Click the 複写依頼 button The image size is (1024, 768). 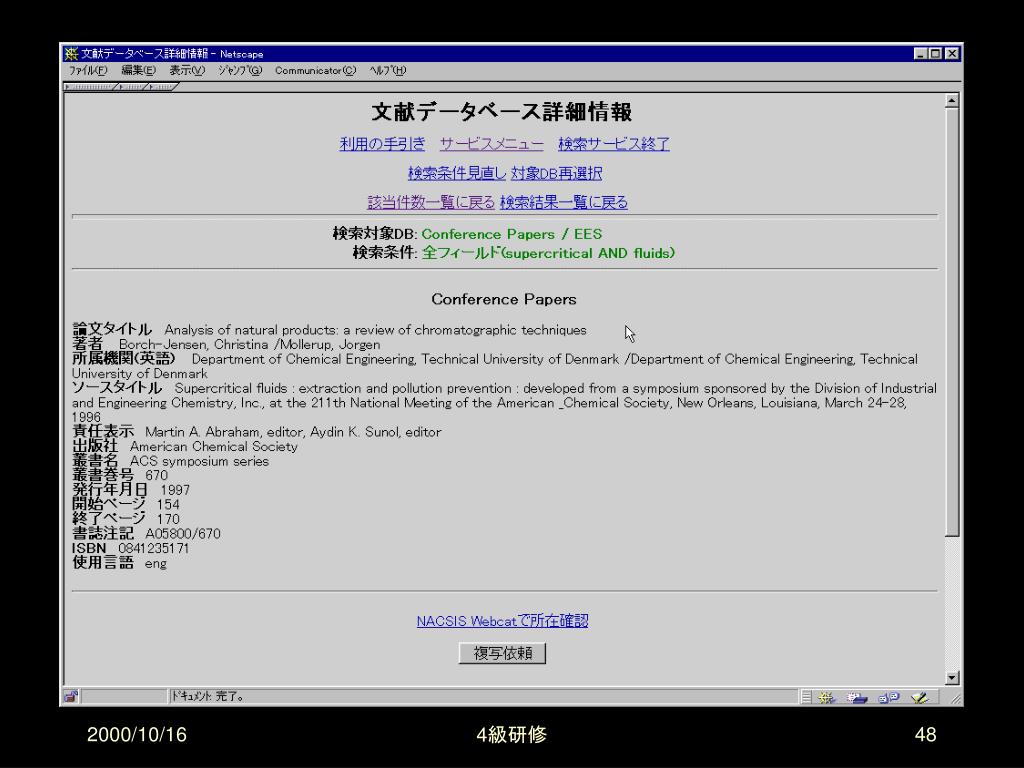coord(502,653)
